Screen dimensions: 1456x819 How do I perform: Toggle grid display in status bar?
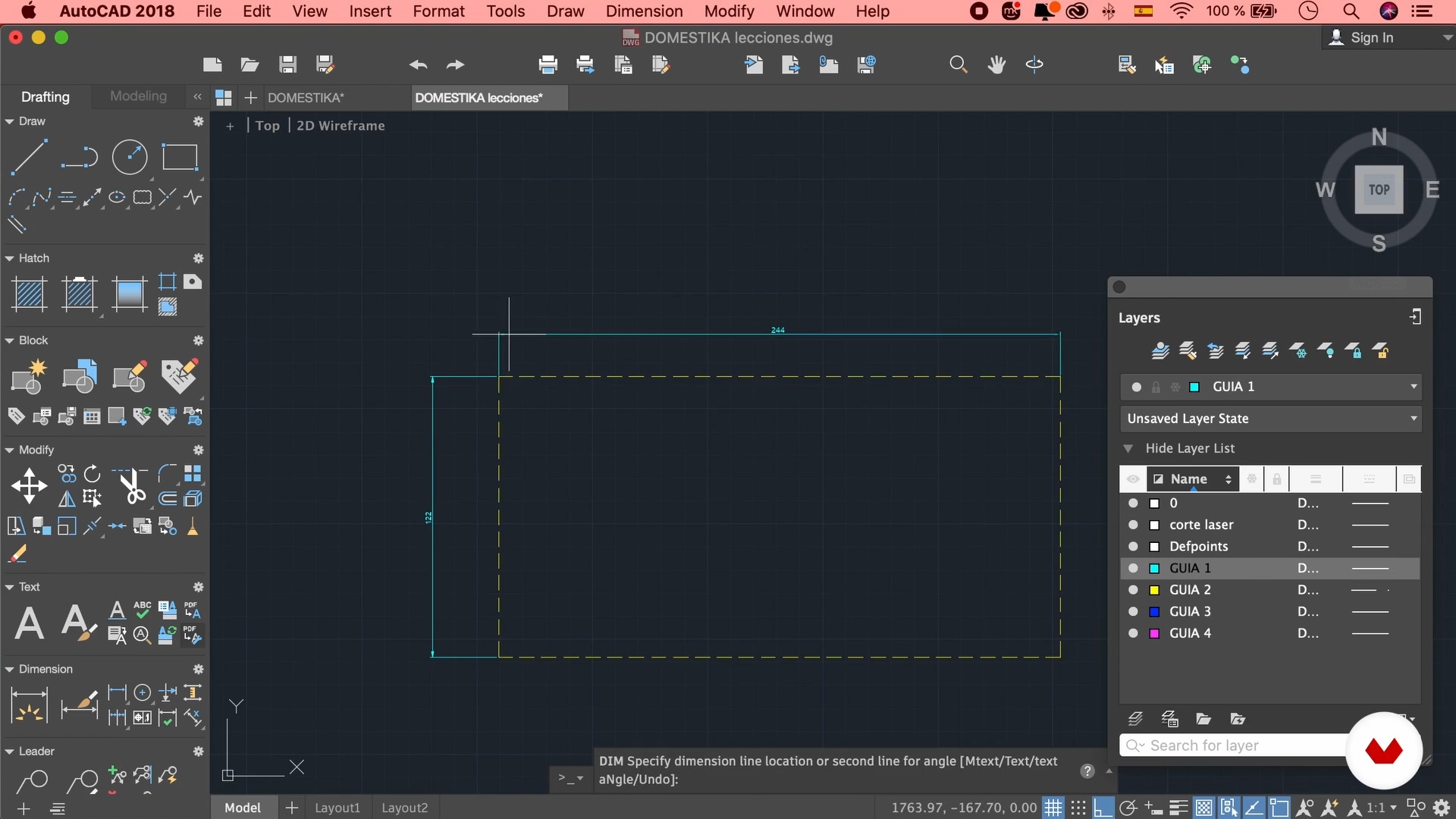(1053, 808)
